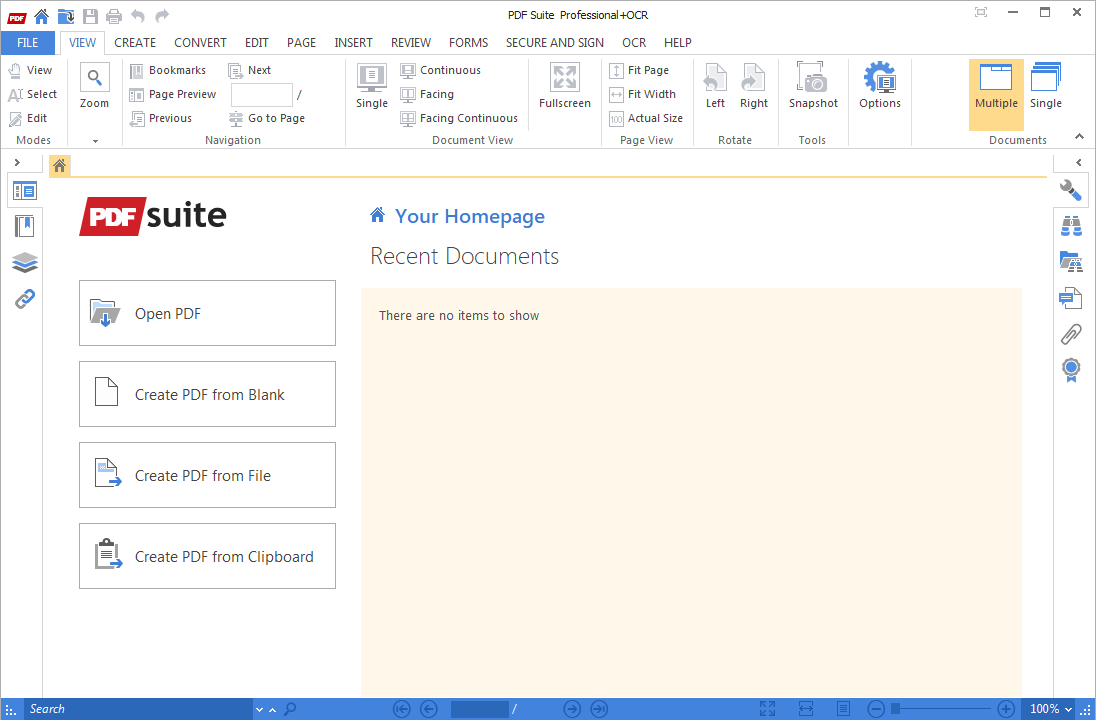Click Create PDF from File
Viewport: 1096px width, 720px height.
(x=207, y=475)
